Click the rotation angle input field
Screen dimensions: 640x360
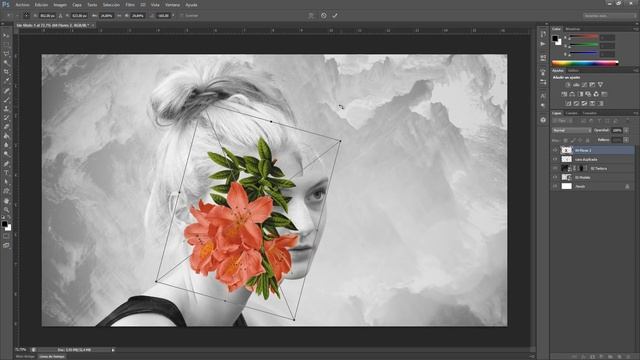point(163,16)
